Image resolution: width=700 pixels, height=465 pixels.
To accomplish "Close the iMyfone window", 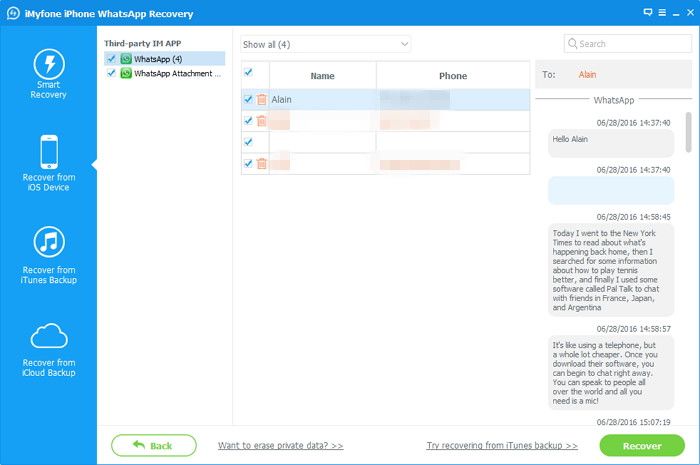I will click(x=690, y=12).
